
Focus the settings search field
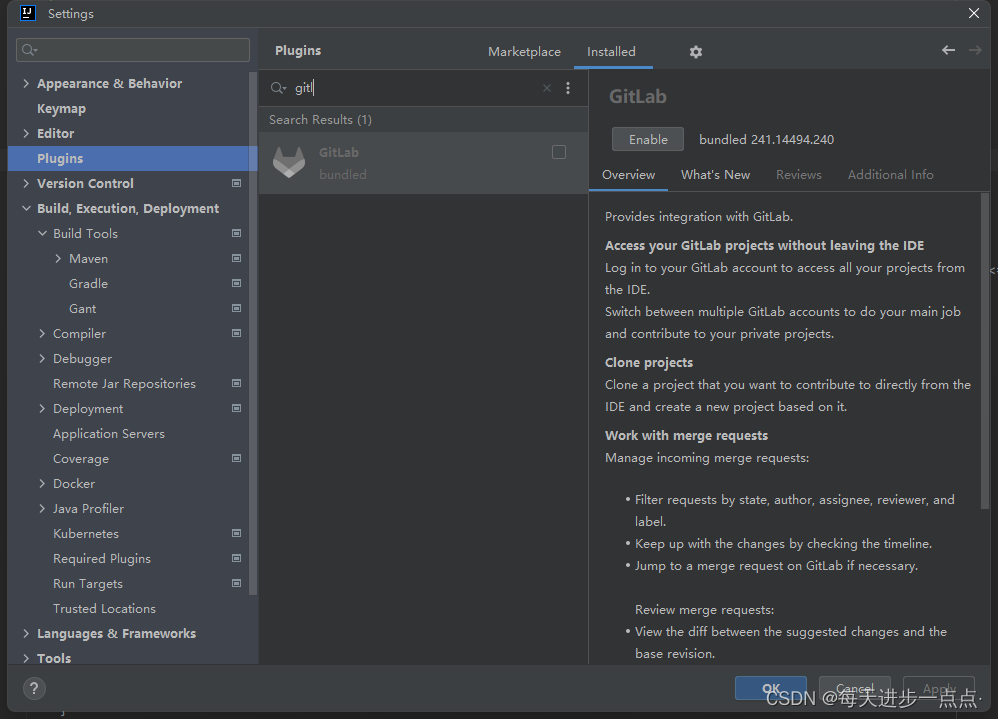tap(133, 50)
